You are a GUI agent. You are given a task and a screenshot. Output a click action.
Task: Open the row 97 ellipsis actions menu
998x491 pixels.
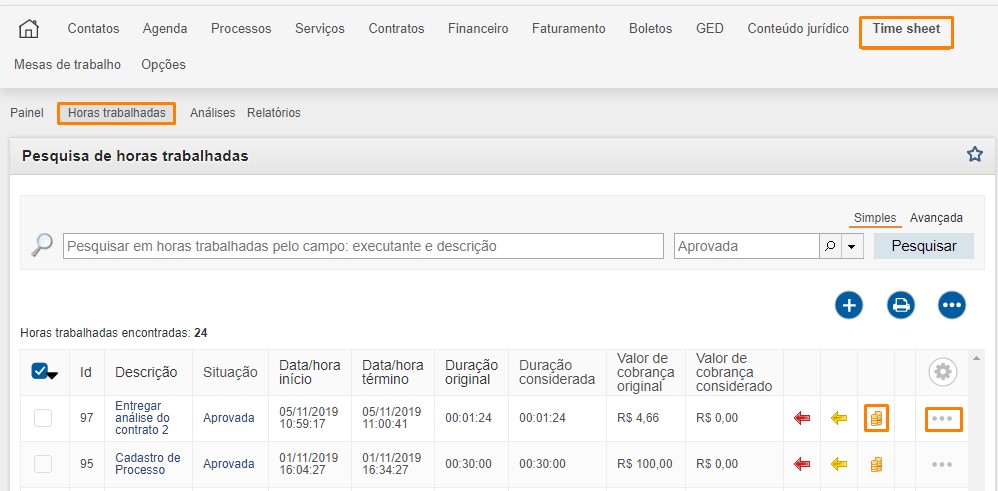941,418
